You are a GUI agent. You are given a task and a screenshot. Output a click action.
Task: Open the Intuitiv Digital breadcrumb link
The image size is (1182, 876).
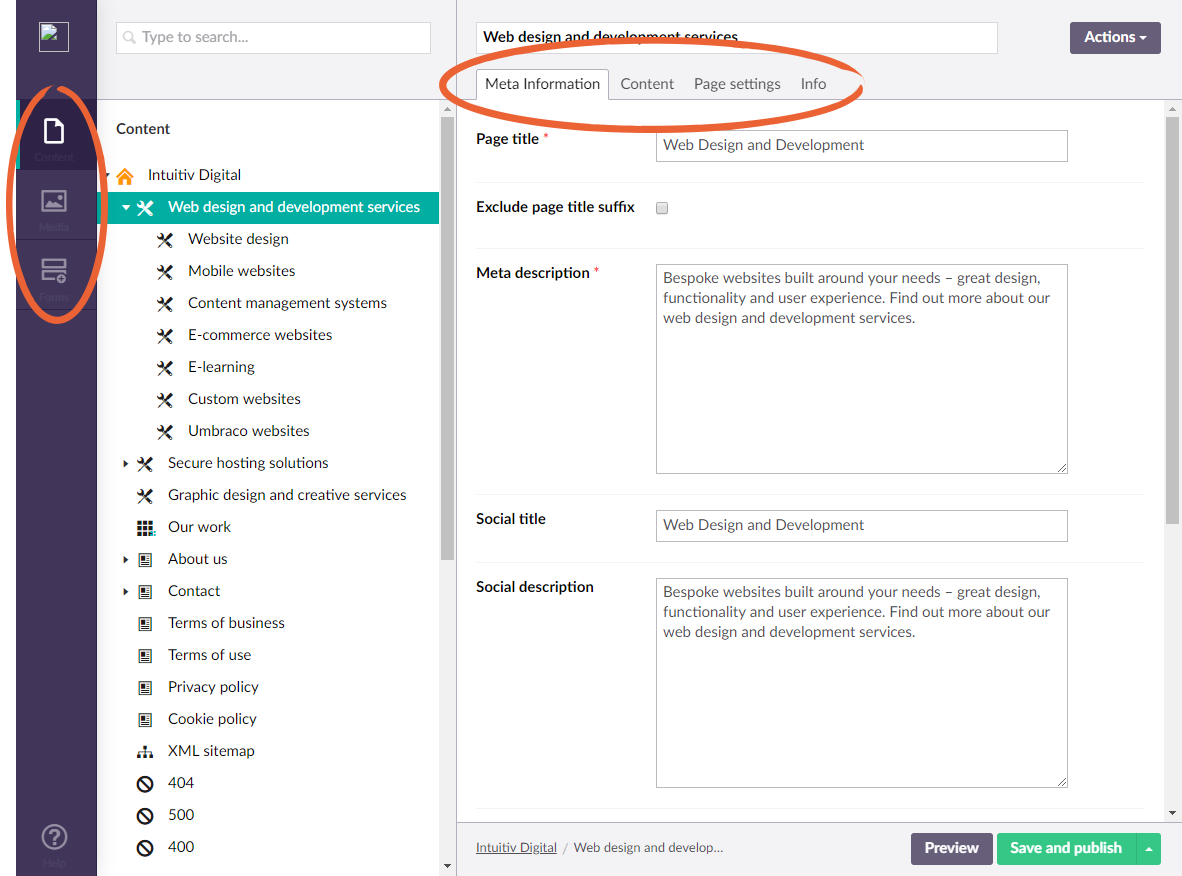click(x=516, y=847)
